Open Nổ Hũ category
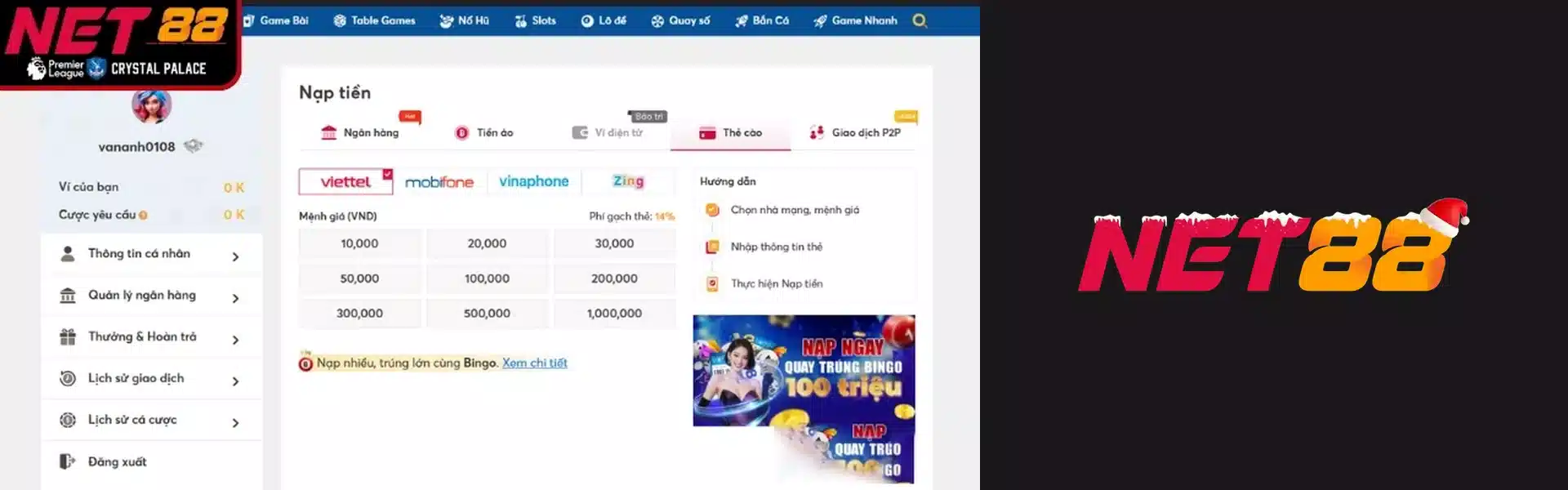Image resolution: width=1568 pixels, height=490 pixels. [x=464, y=20]
